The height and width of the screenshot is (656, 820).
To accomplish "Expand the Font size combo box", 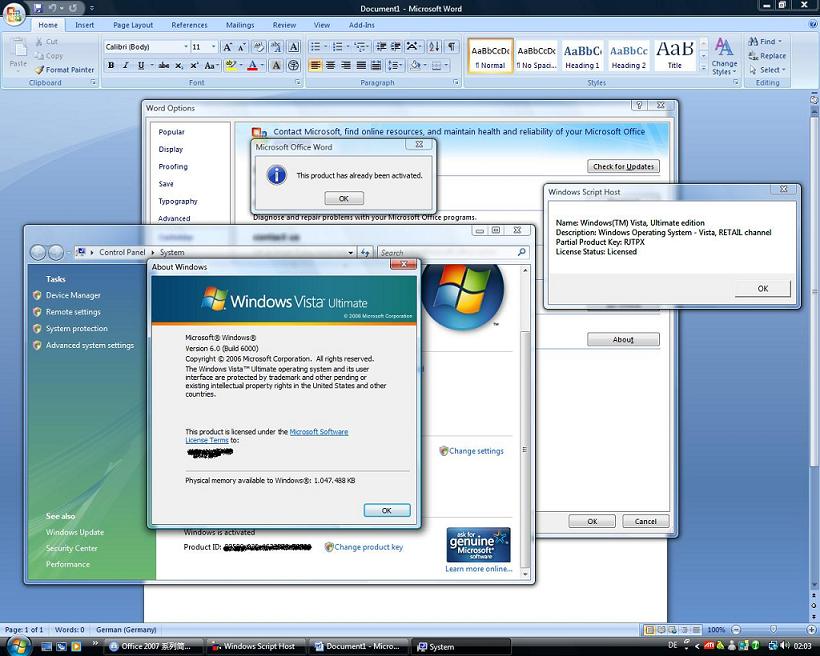I will tap(213, 47).
